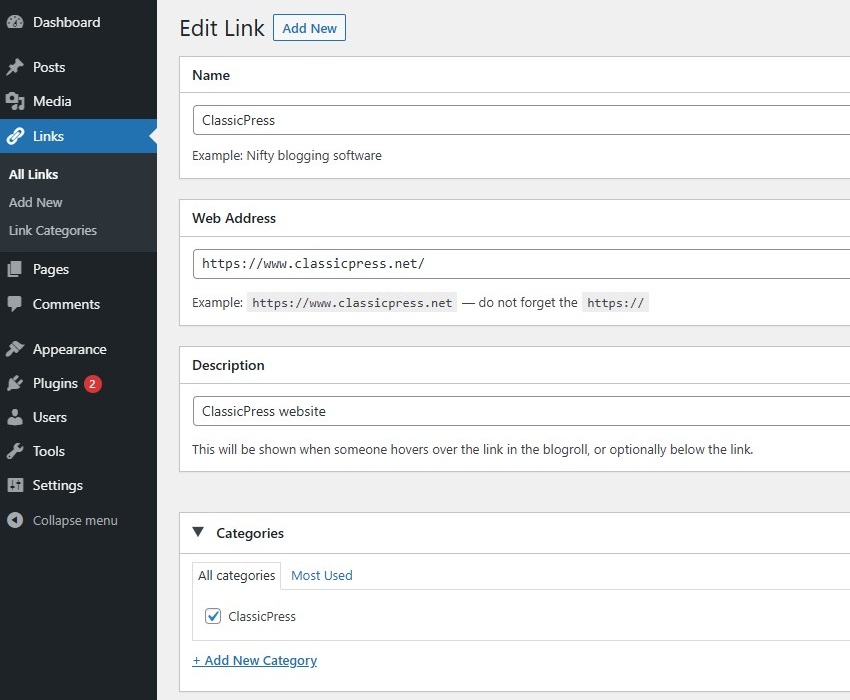The height and width of the screenshot is (700, 850).
Task: Switch to the All categories tab
Action: (236, 575)
